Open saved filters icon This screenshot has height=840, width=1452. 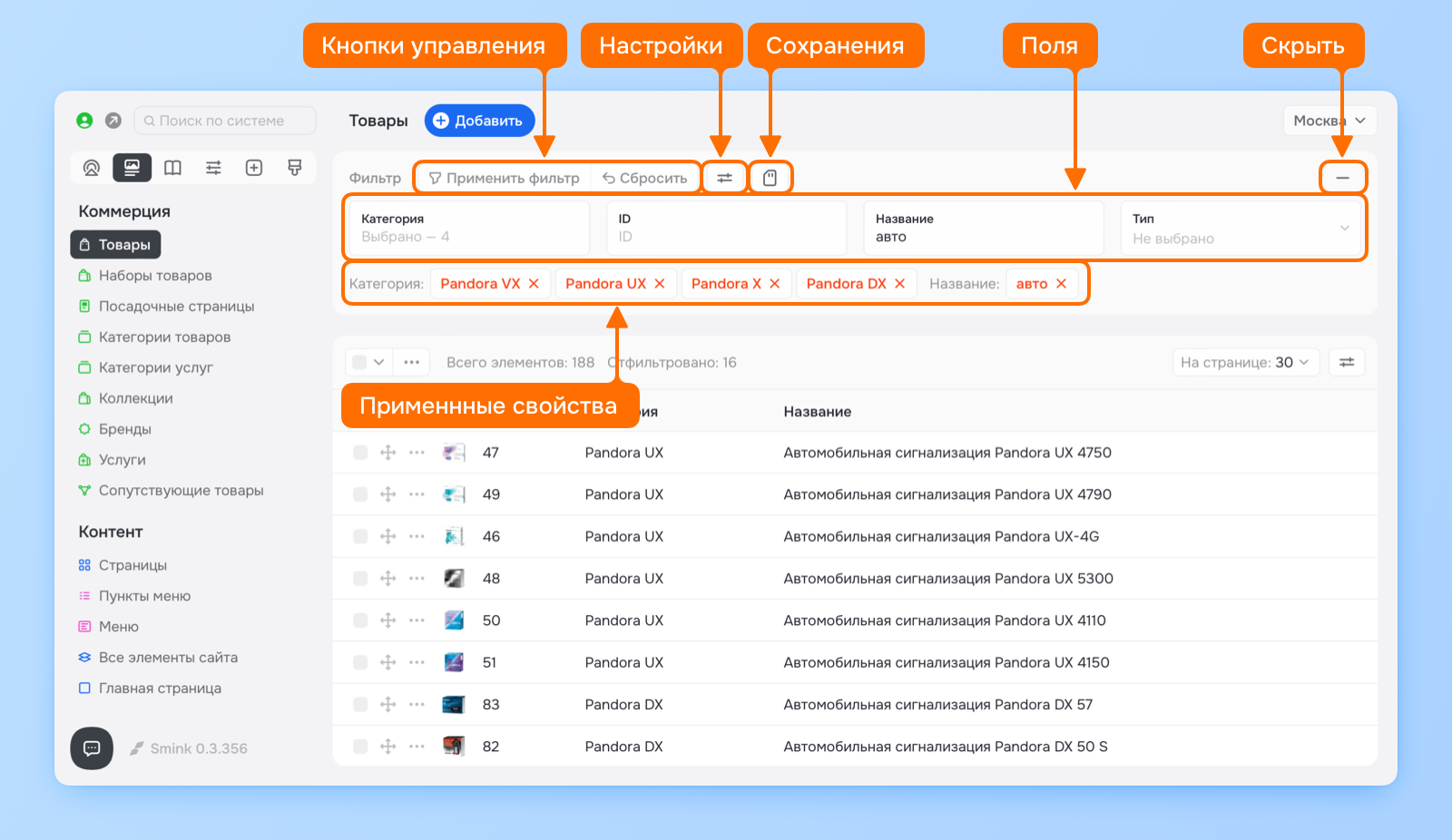(x=770, y=178)
